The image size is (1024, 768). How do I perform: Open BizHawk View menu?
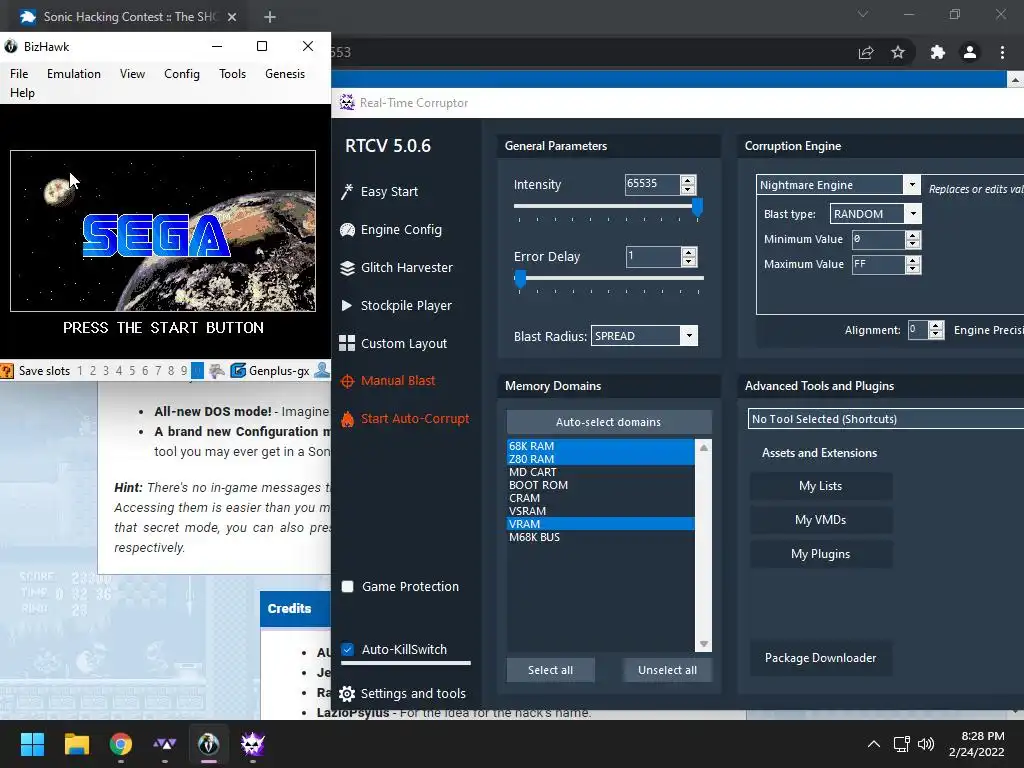pos(133,74)
